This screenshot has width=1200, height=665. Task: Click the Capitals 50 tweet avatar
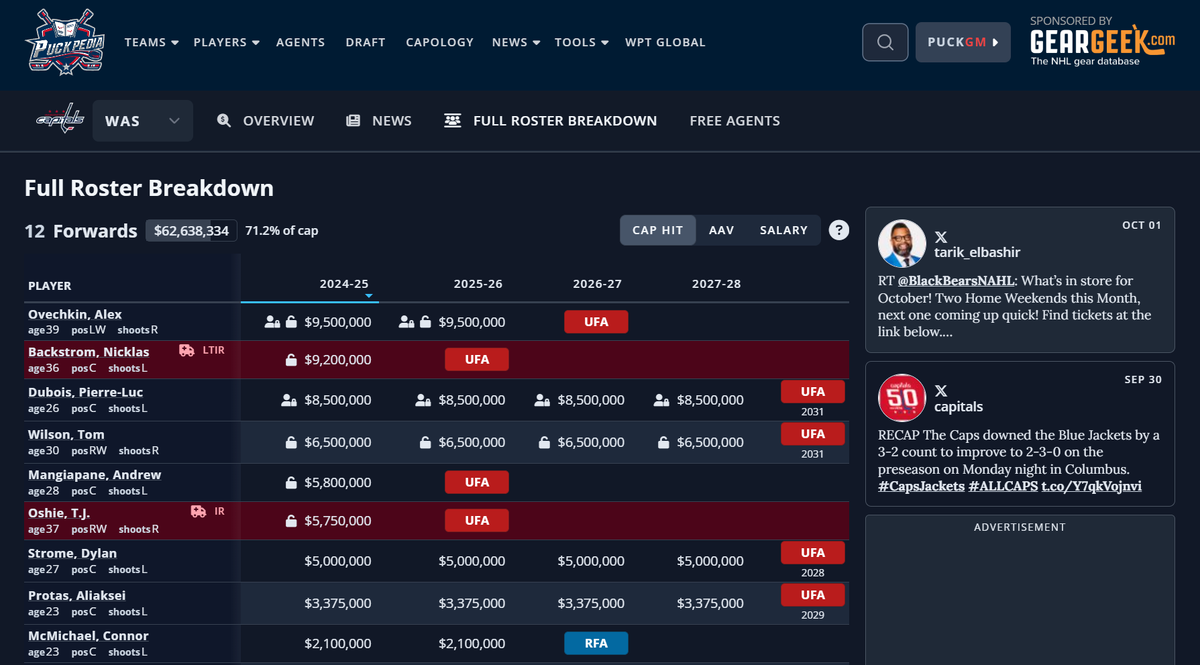(x=902, y=397)
